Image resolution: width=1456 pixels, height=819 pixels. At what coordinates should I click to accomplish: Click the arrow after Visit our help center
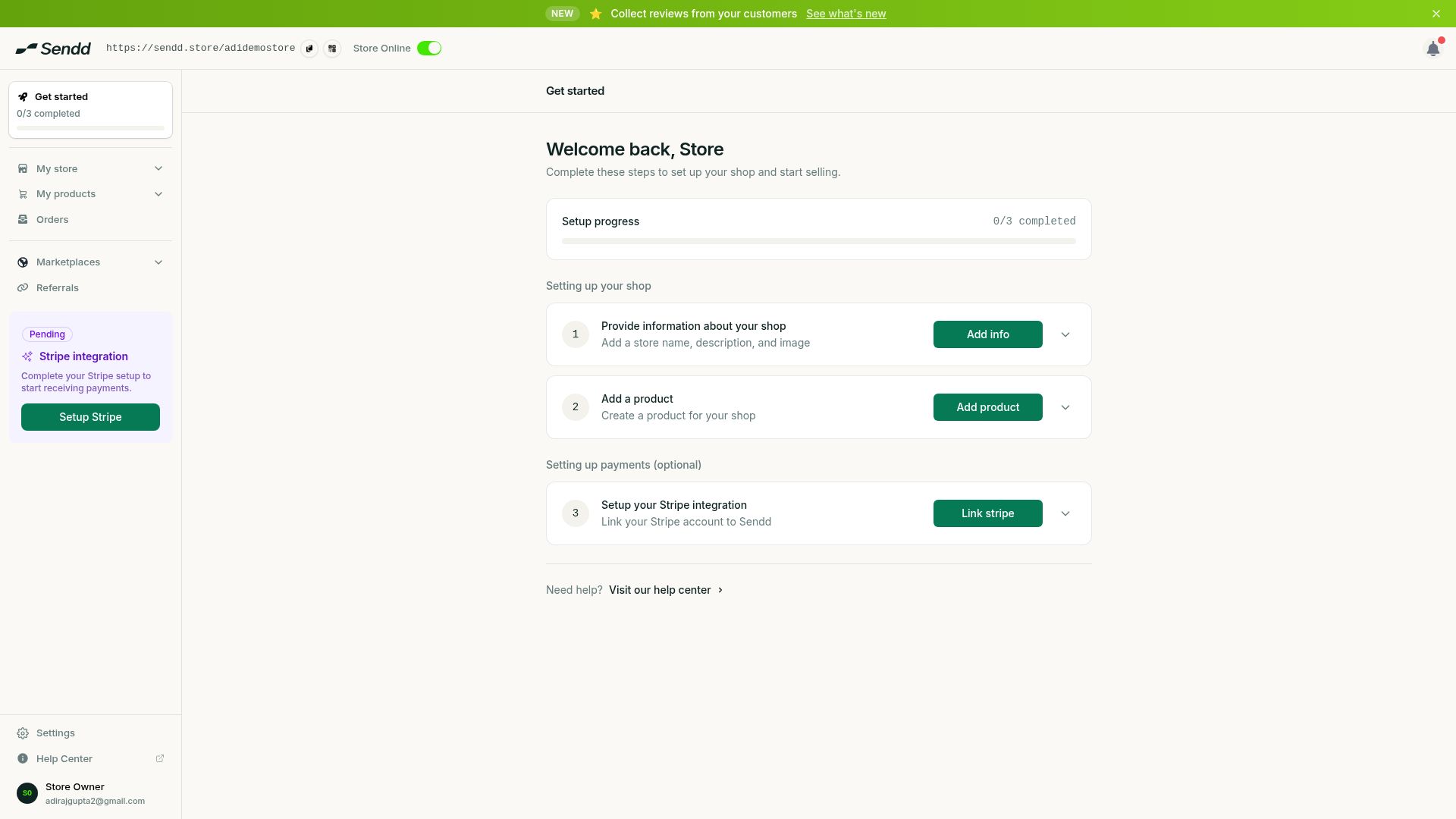pos(720,590)
